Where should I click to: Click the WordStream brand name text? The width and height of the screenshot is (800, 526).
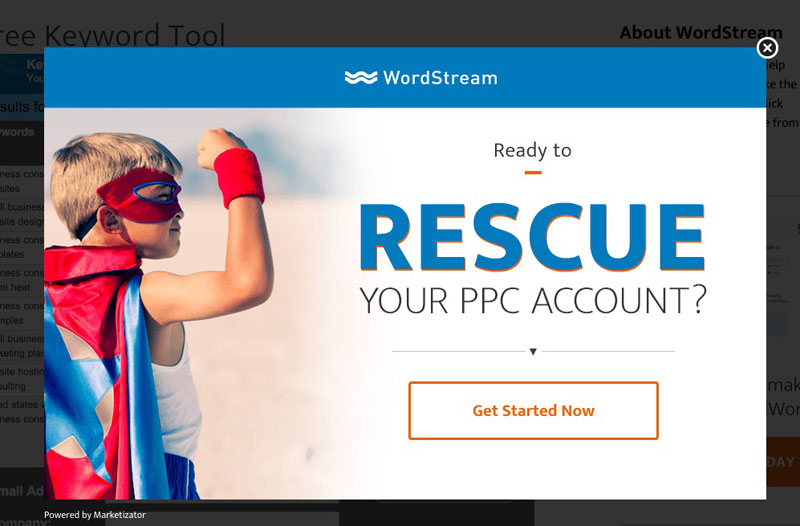point(440,78)
